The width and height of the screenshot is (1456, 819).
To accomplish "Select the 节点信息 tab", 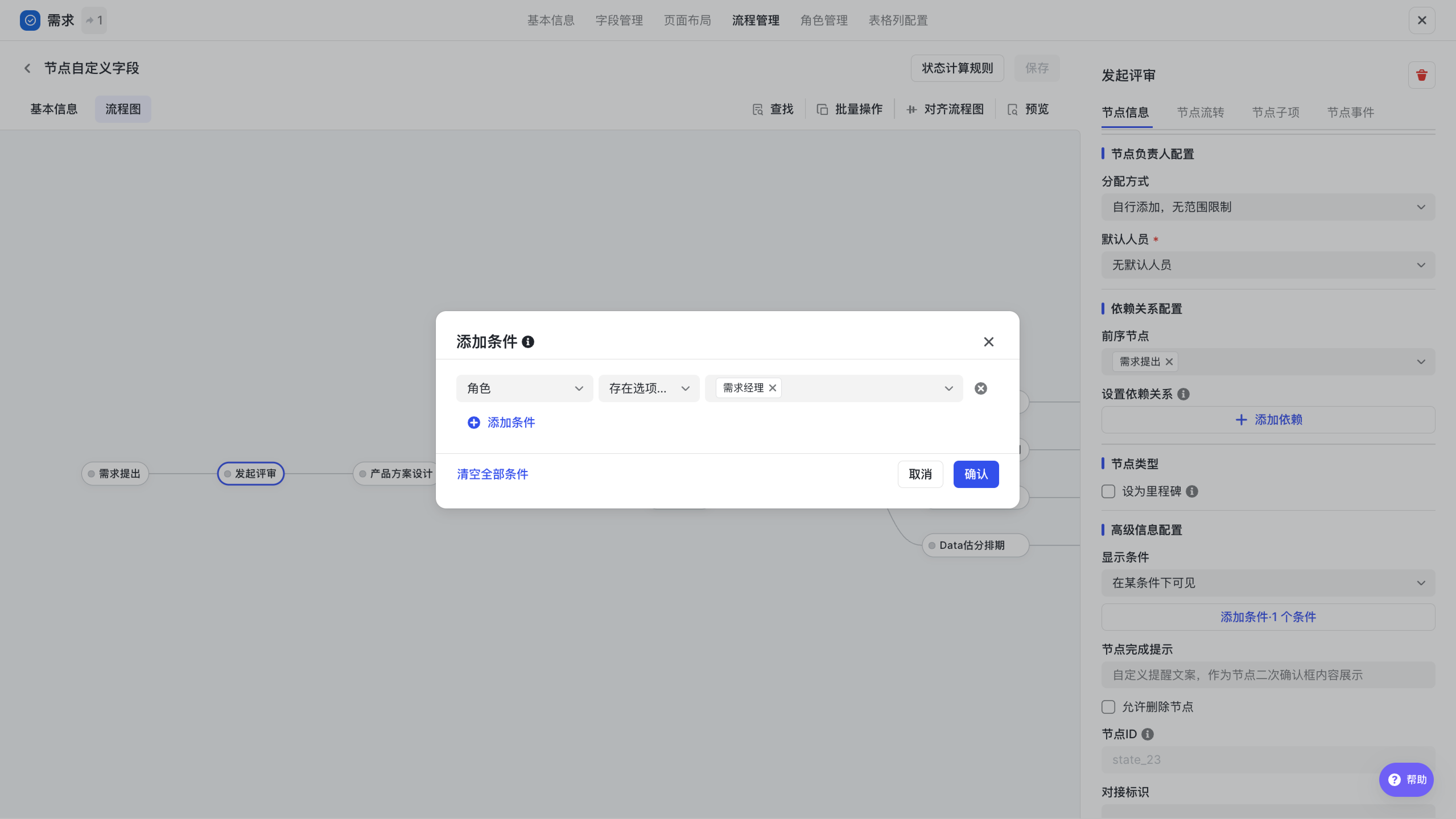I will 1125,112.
